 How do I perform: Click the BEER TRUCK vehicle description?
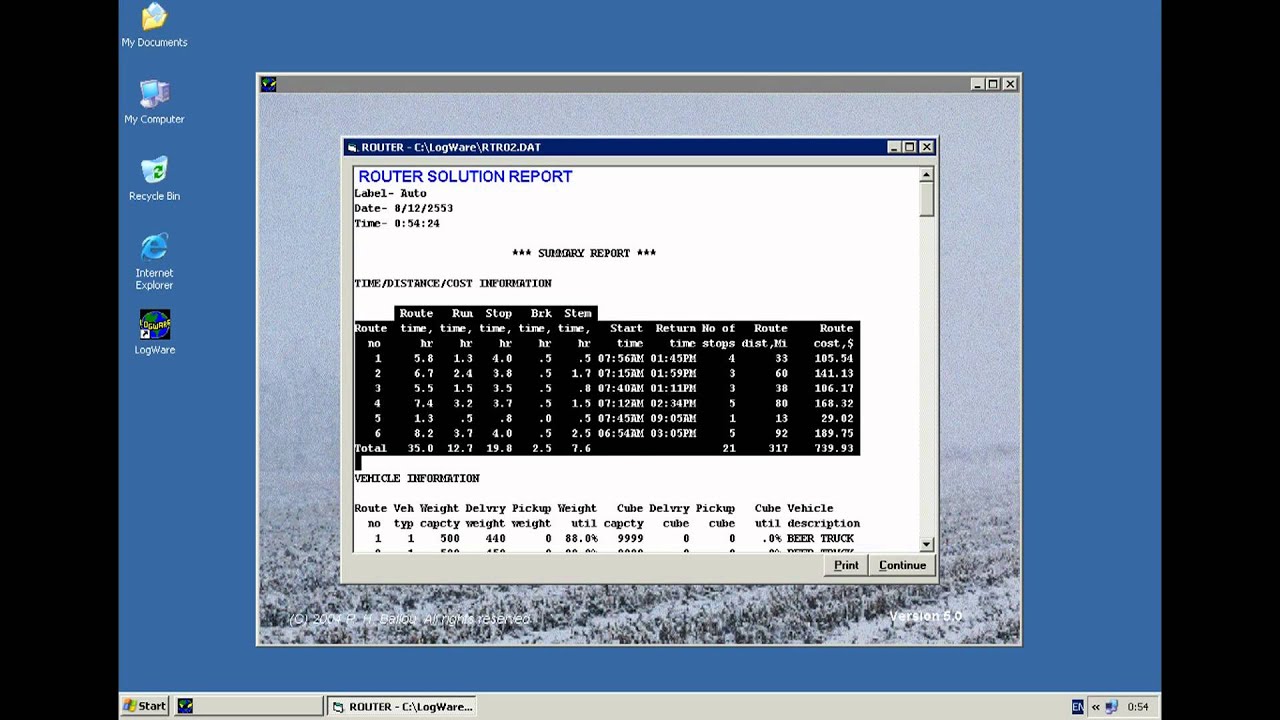pyautogui.click(x=820, y=538)
